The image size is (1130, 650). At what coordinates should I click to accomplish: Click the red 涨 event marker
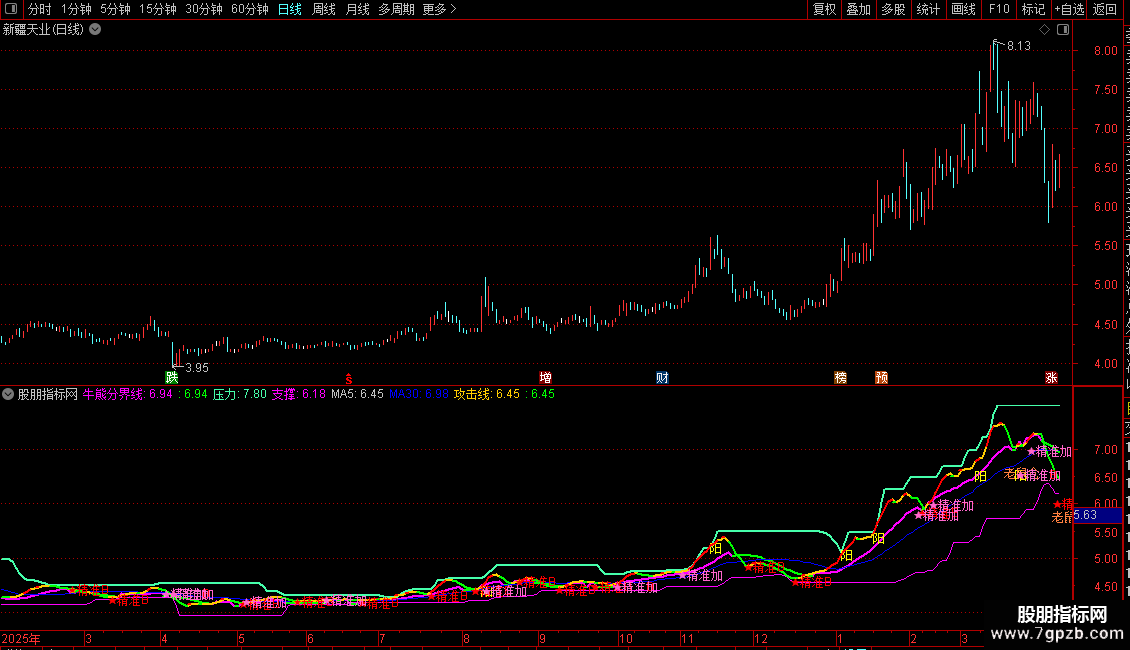tap(1051, 378)
